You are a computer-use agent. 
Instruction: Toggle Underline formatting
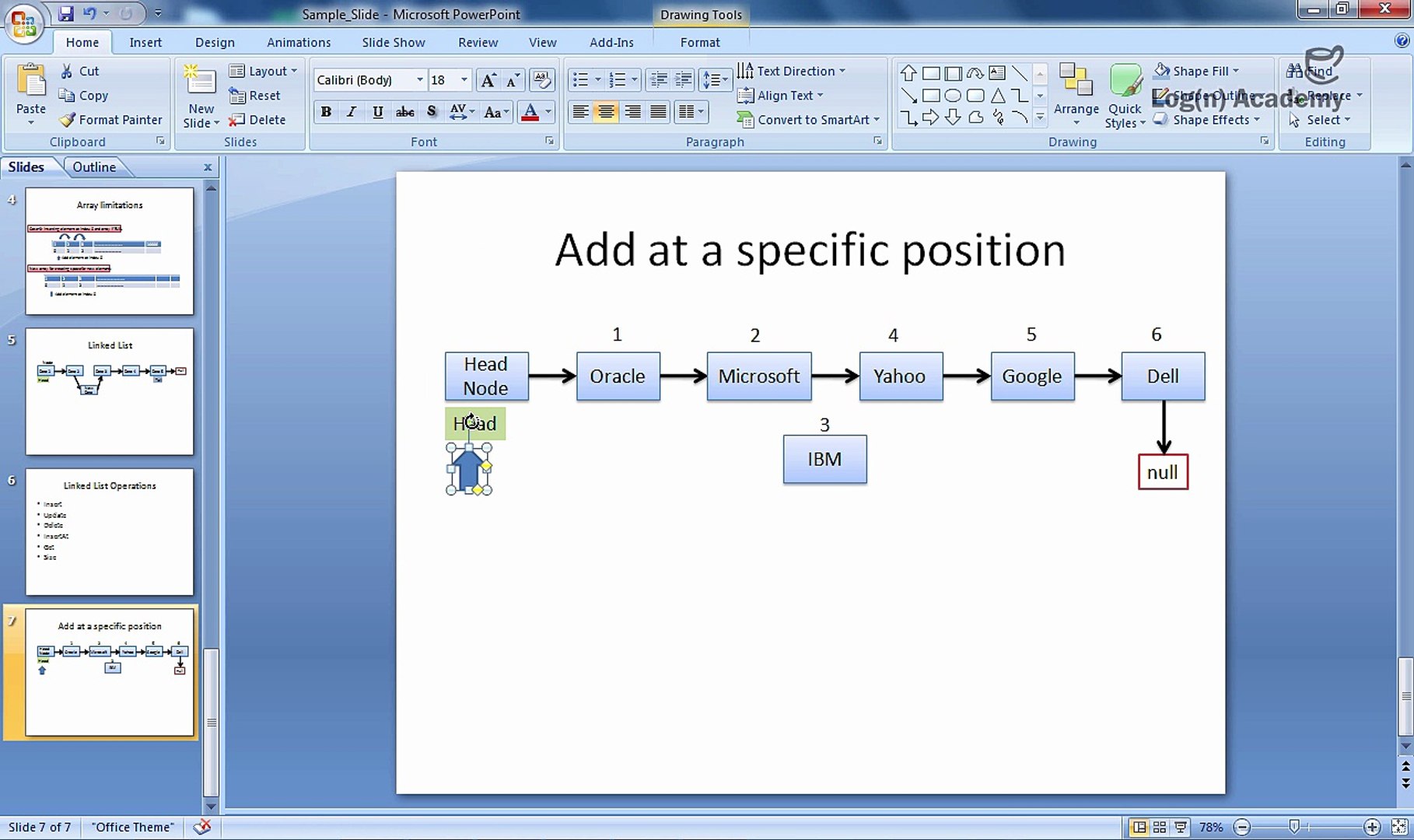tap(377, 112)
